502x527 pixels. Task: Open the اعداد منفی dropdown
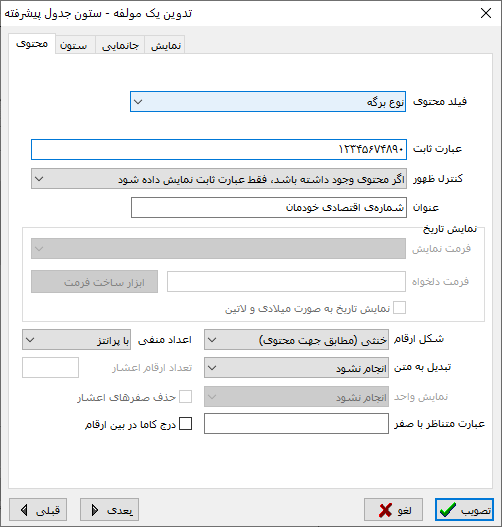point(76,340)
